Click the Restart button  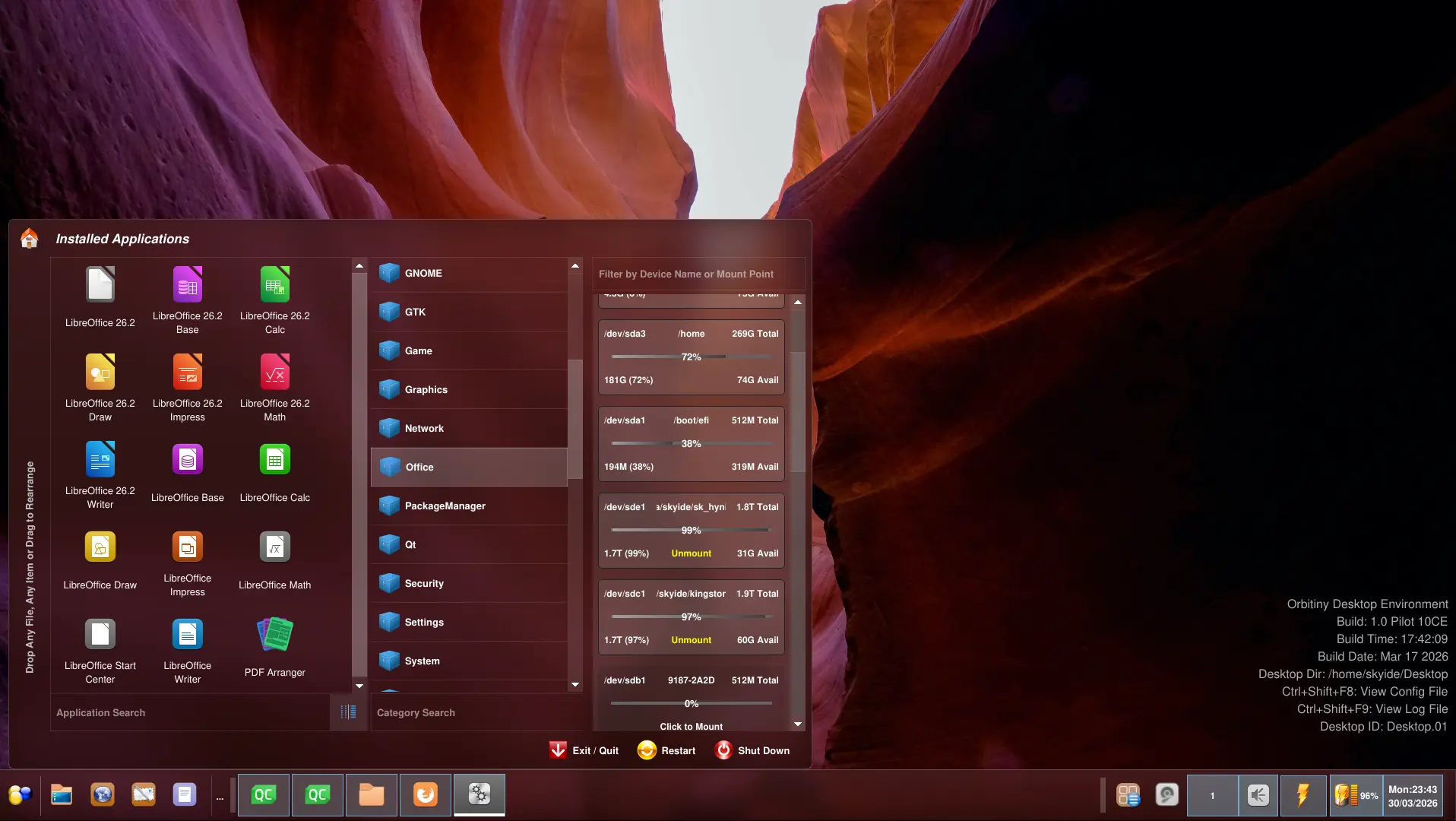tap(666, 750)
